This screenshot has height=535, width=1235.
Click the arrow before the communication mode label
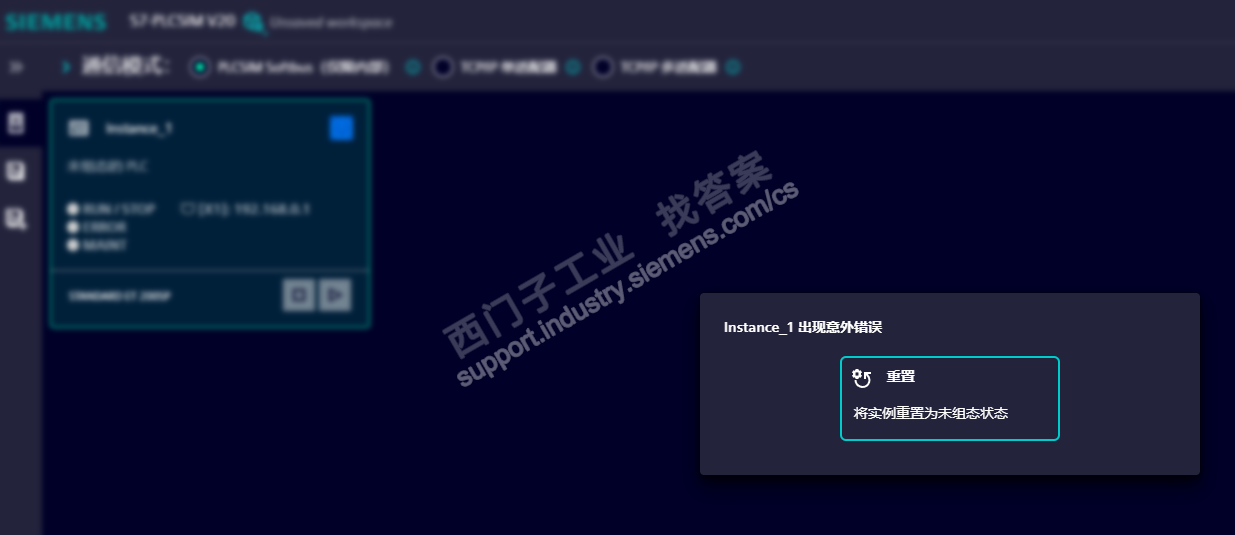[x=67, y=67]
